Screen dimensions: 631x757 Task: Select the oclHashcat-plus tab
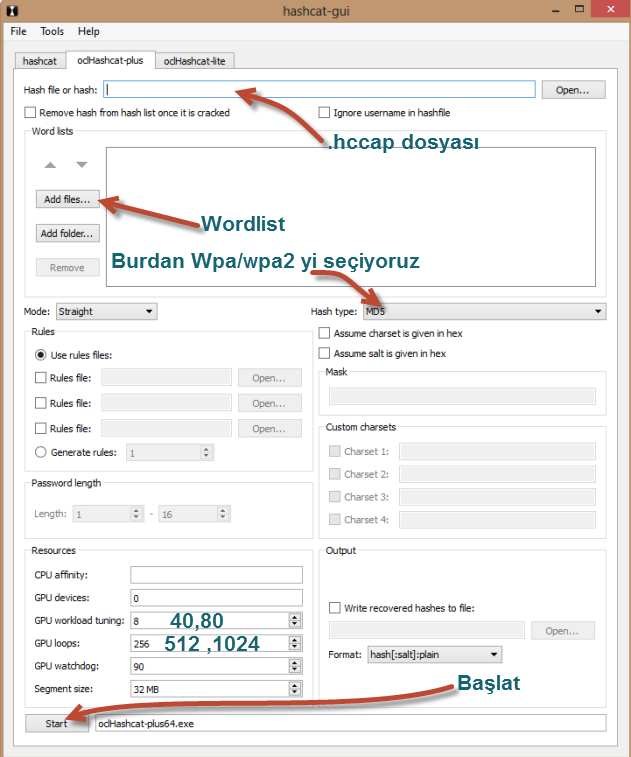[110, 60]
